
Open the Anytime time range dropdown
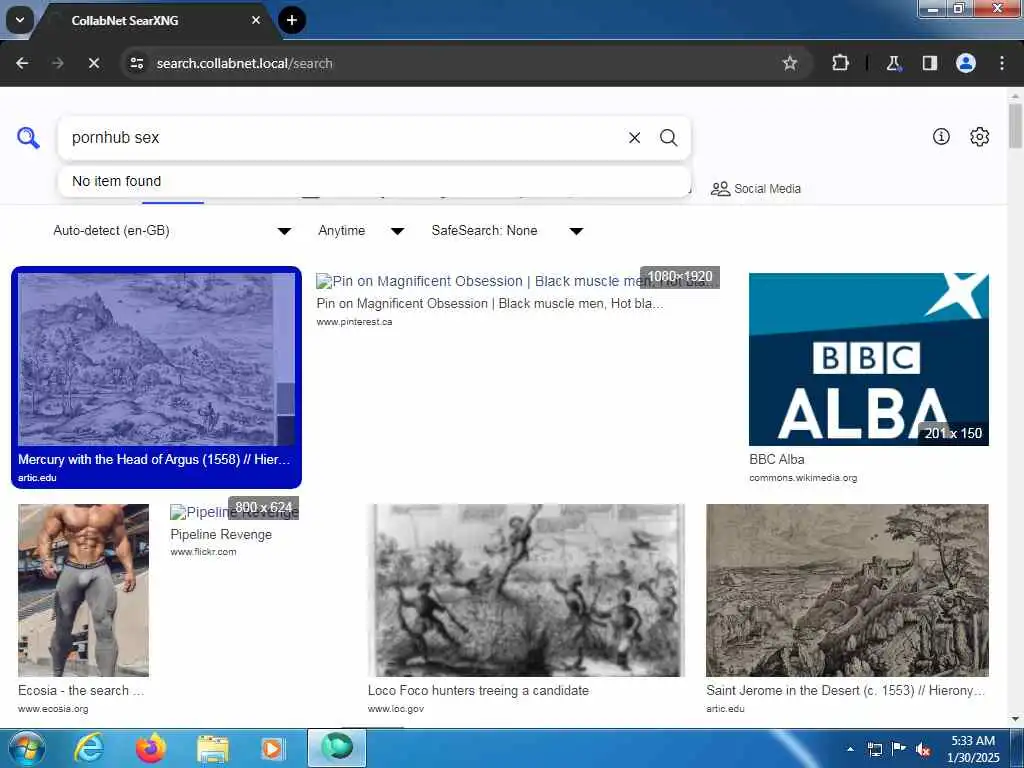(x=360, y=231)
